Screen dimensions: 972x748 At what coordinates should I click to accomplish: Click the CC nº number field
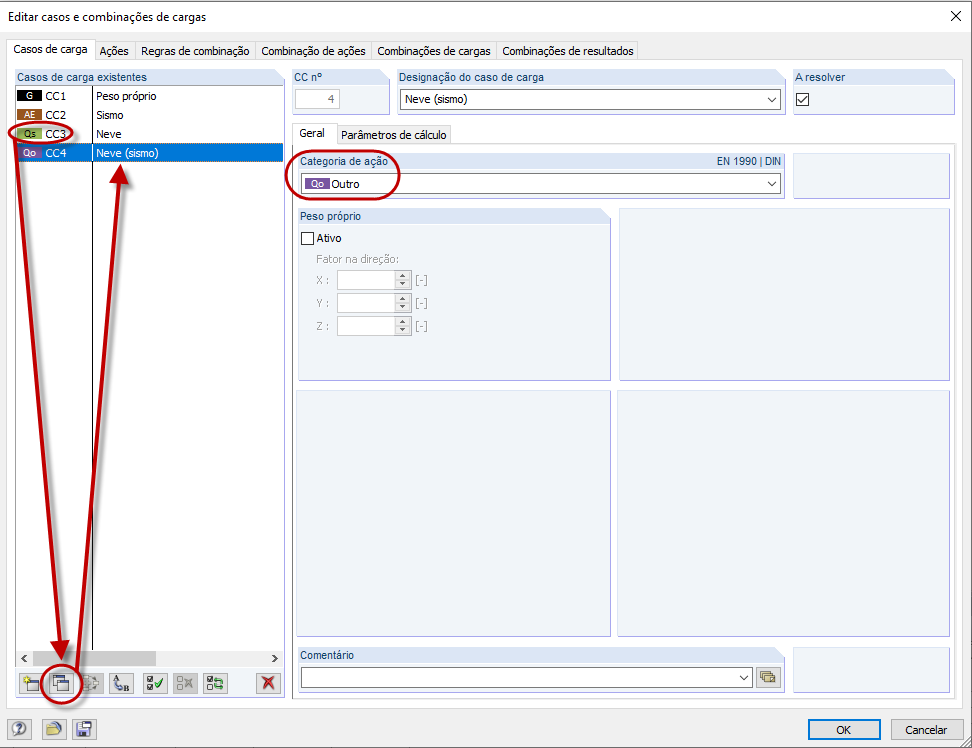pyautogui.click(x=317, y=99)
